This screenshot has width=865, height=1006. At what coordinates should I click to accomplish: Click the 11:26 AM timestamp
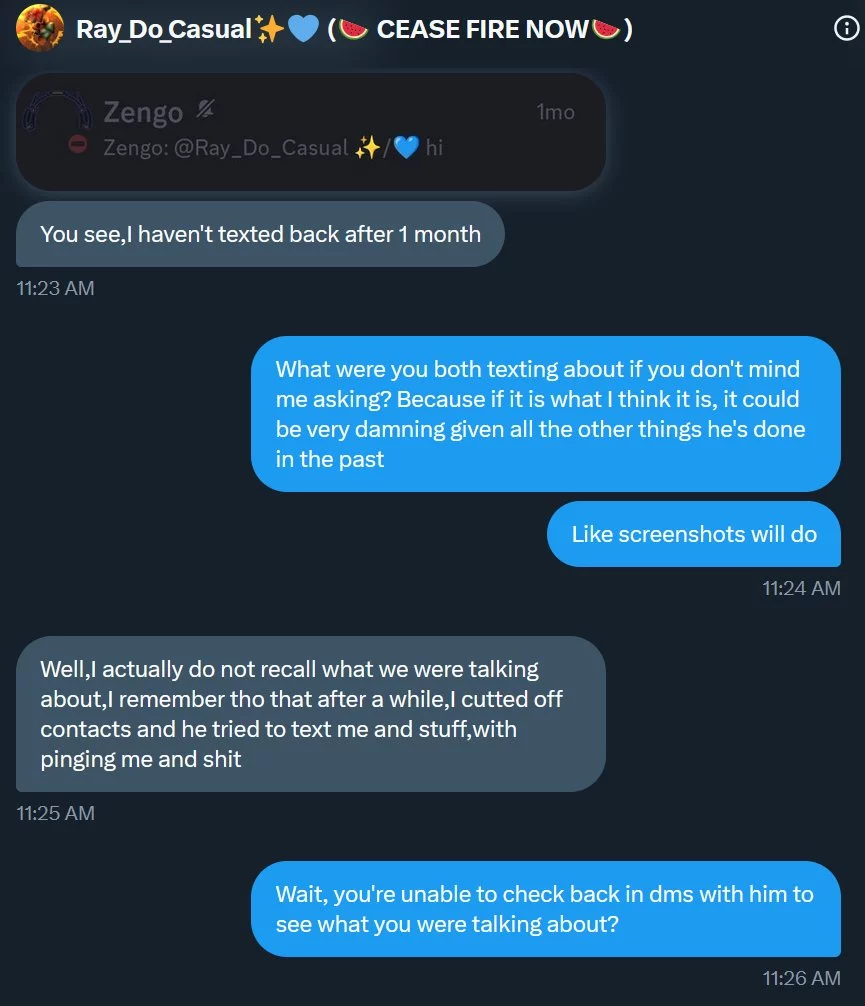pos(801,978)
